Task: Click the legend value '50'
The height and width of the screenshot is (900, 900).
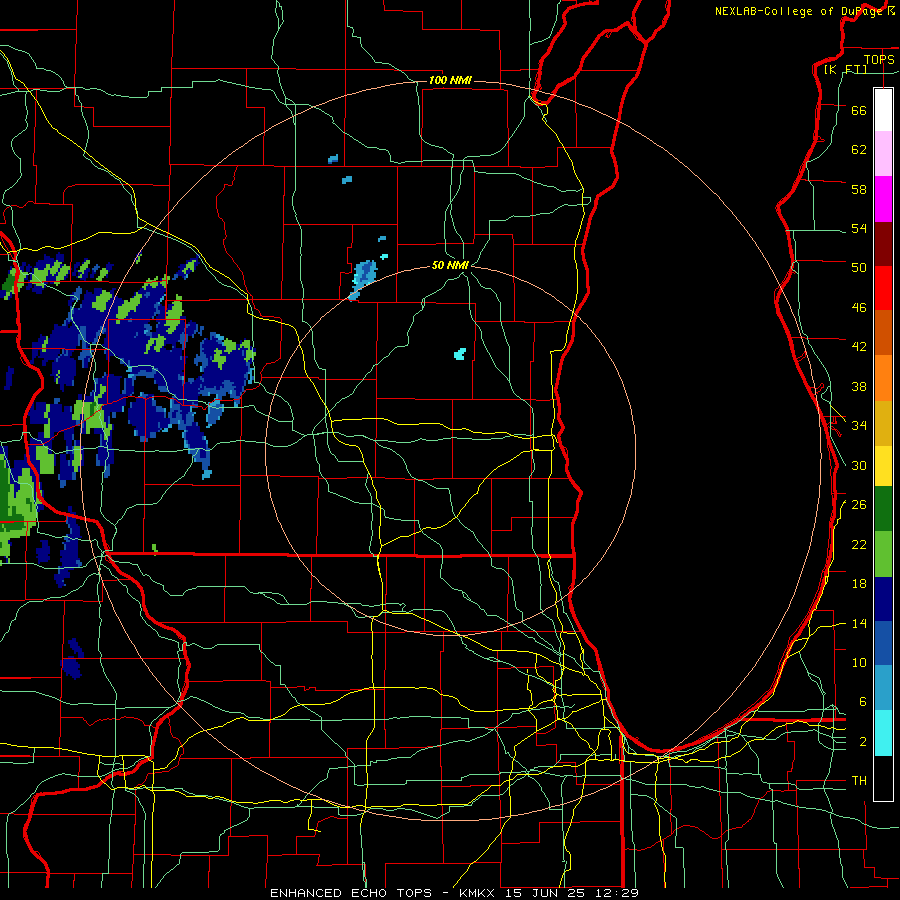Action: pos(859,267)
